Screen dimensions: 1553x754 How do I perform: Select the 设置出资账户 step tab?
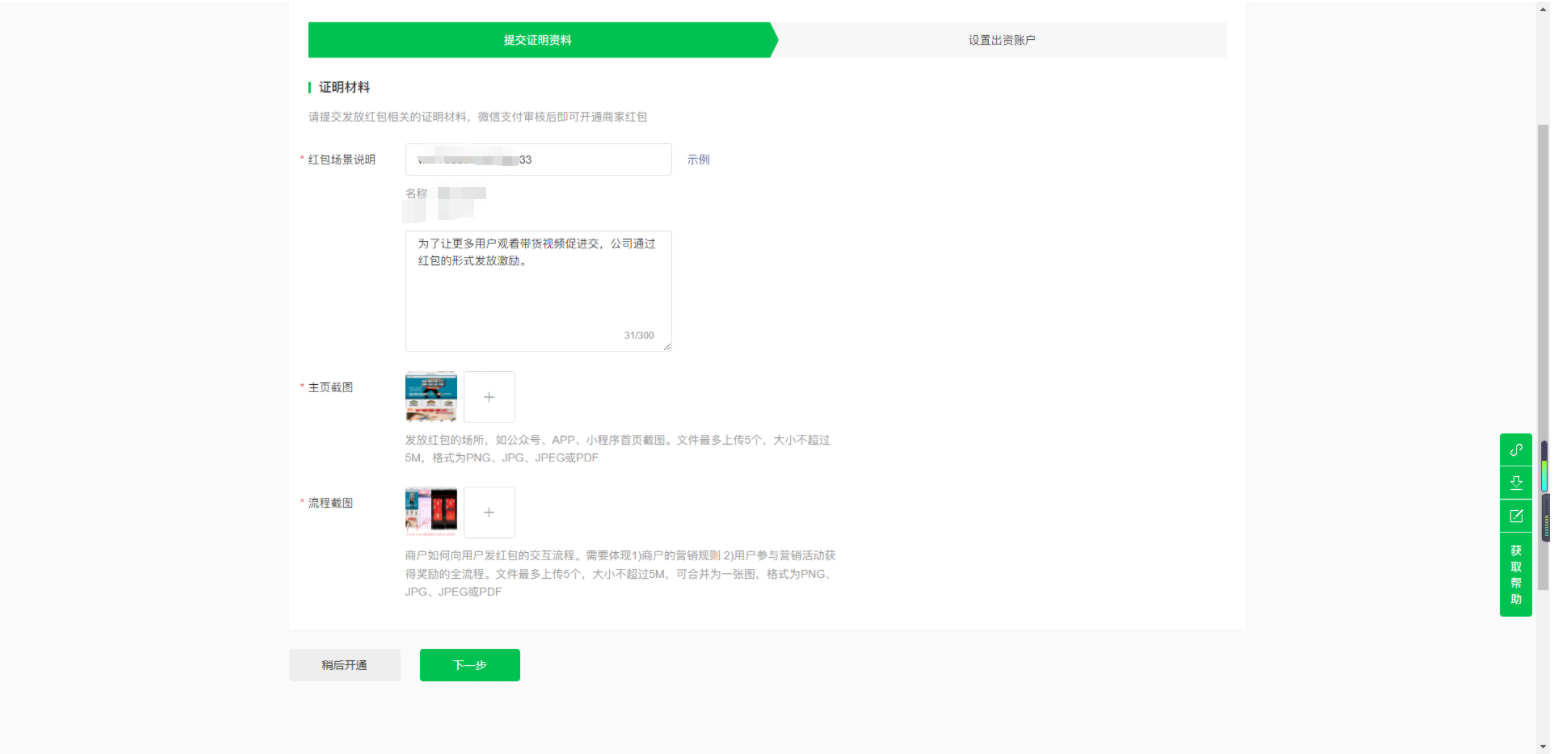(x=1001, y=41)
